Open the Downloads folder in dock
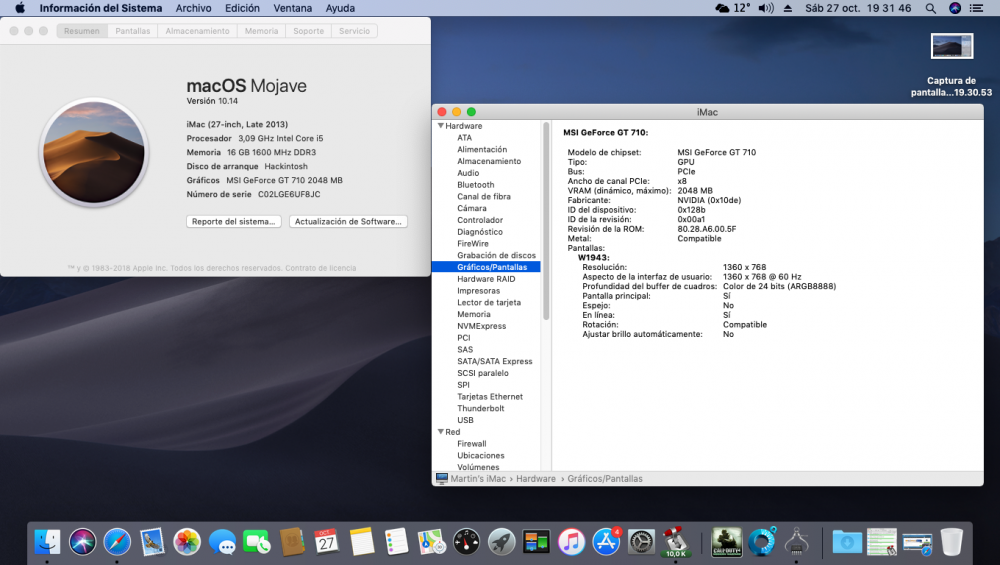The width and height of the screenshot is (1000, 565). (847, 543)
